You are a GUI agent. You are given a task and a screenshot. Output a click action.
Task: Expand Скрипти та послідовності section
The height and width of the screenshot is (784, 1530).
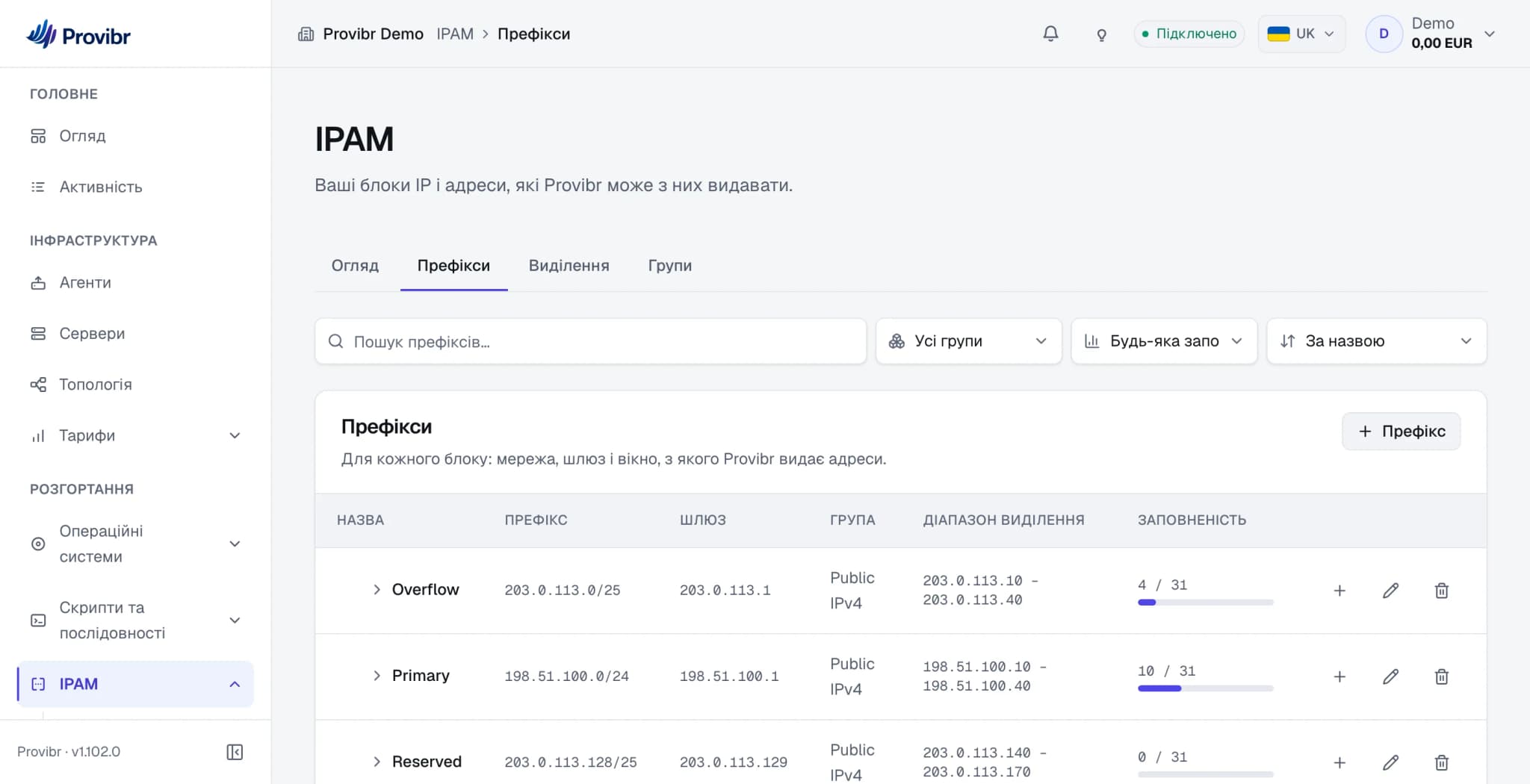pos(235,620)
